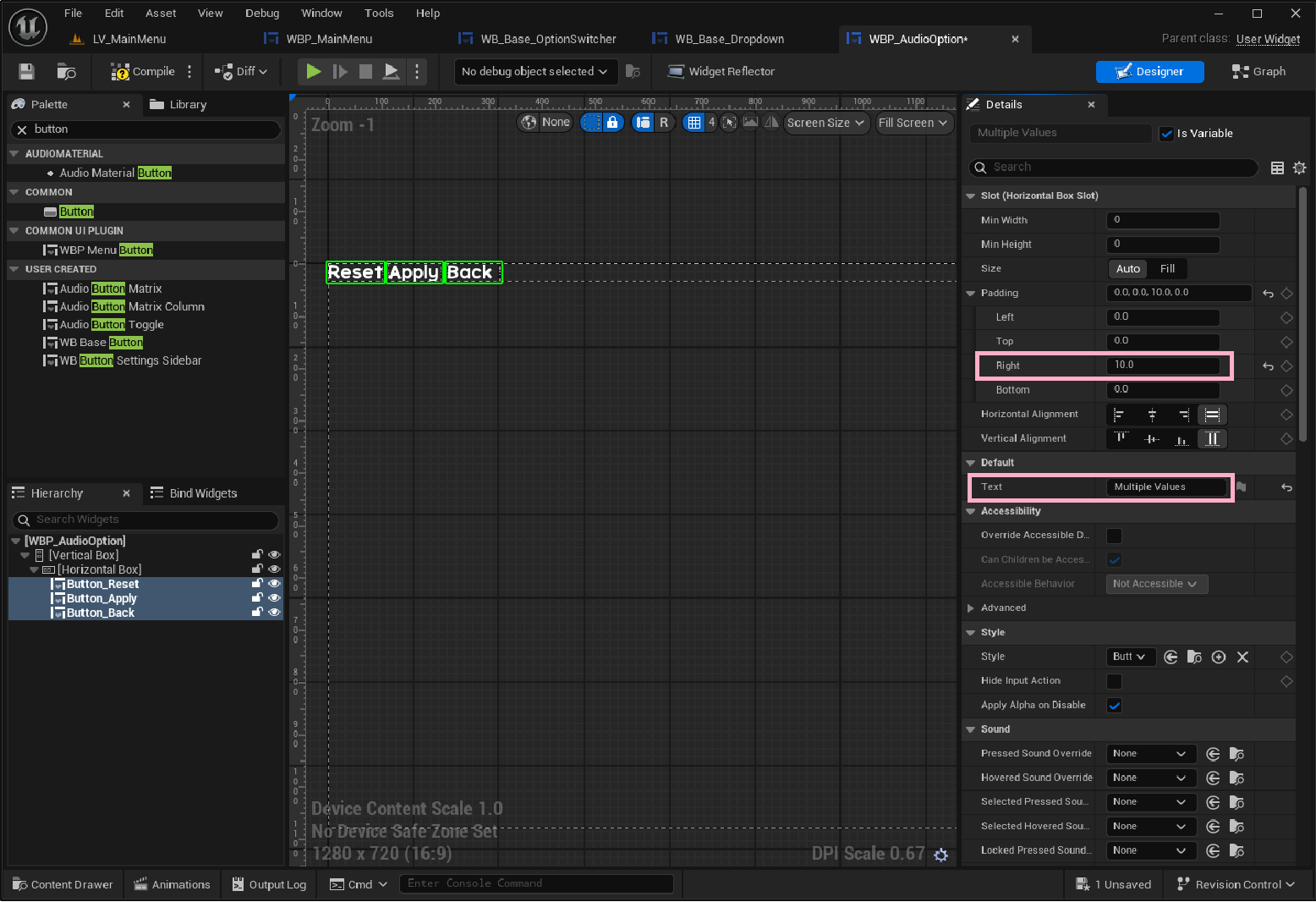The height and width of the screenshot is (902, 1316).
Task: Toggle designer lock icon
Action: pos(612,123)
